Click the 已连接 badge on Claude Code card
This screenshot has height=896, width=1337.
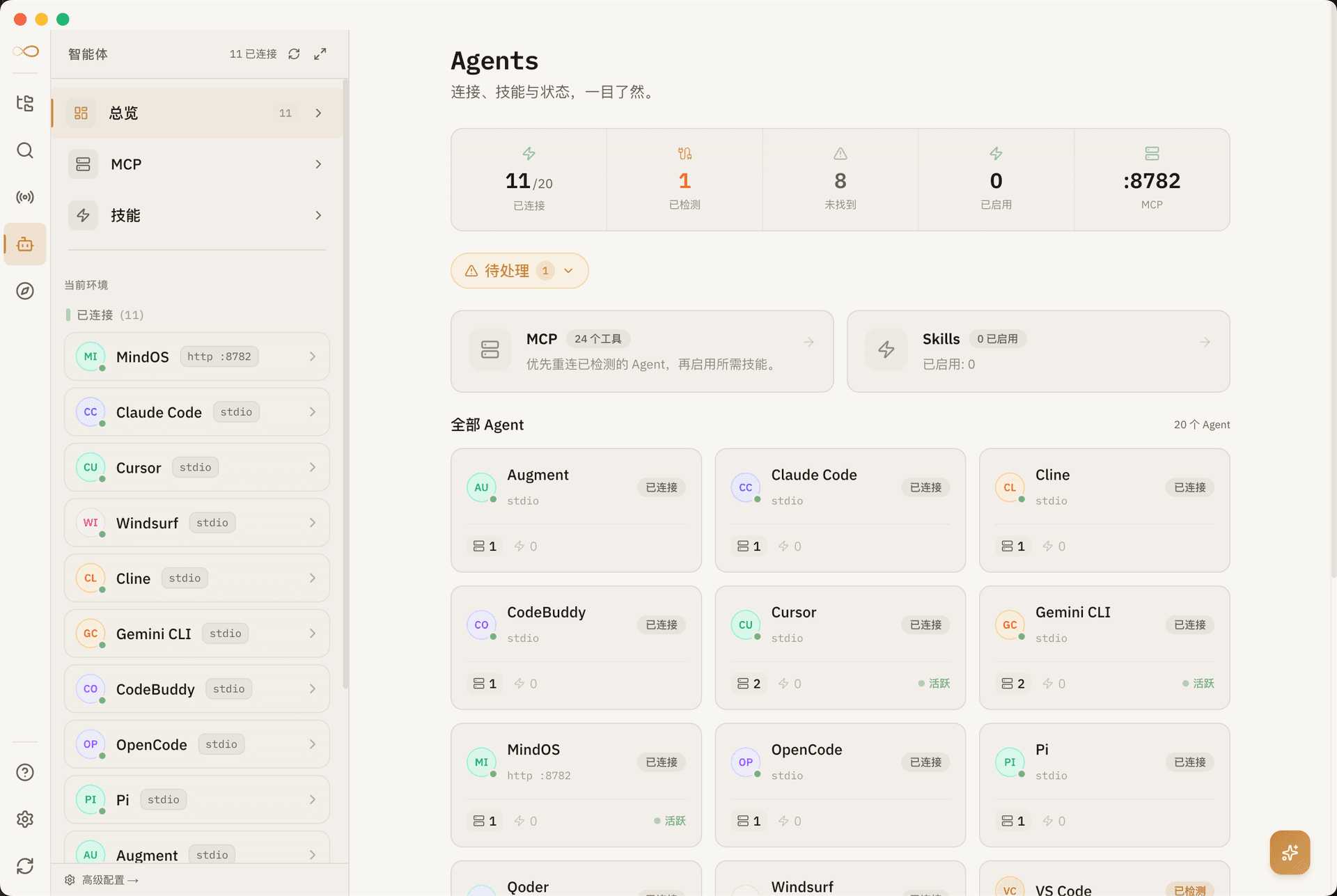(925, 487)
